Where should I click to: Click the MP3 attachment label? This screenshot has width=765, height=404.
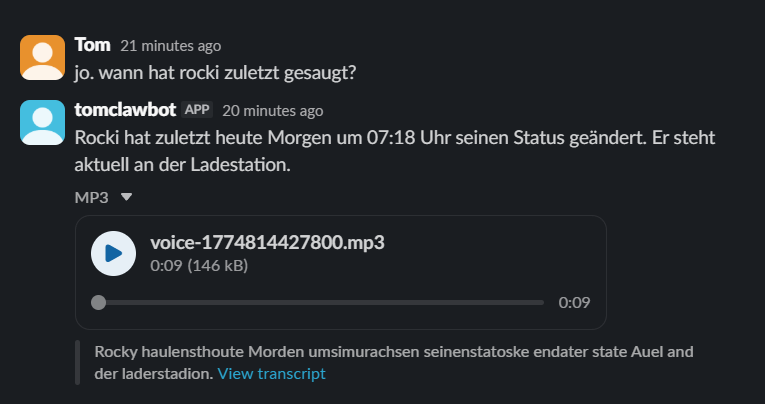[92, 197]
